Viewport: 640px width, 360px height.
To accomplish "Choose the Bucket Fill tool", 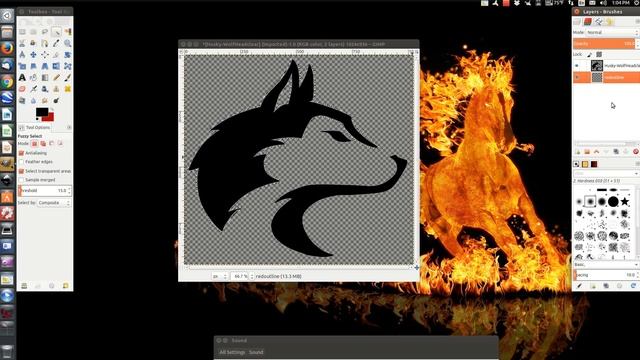I will click(33, 78).
